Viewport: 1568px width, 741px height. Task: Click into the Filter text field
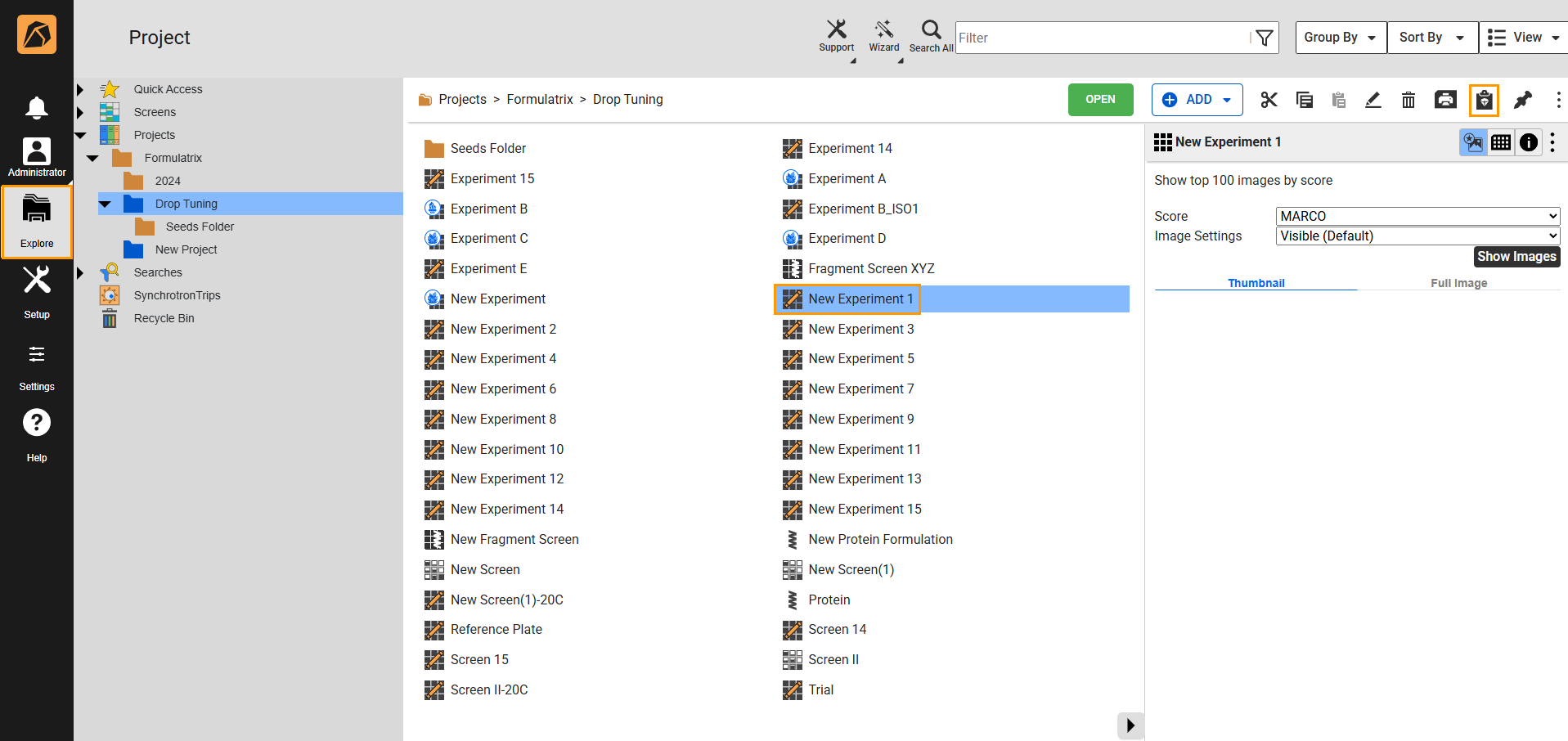click(1101, 38)
